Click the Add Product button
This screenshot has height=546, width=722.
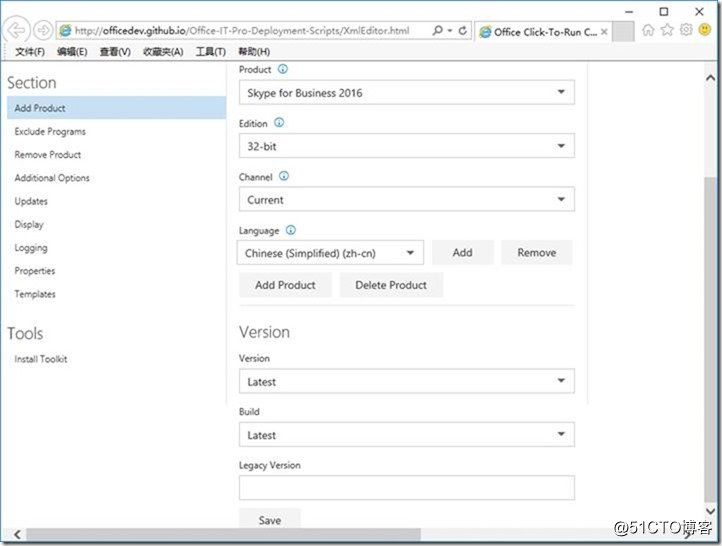coord(285,285)
